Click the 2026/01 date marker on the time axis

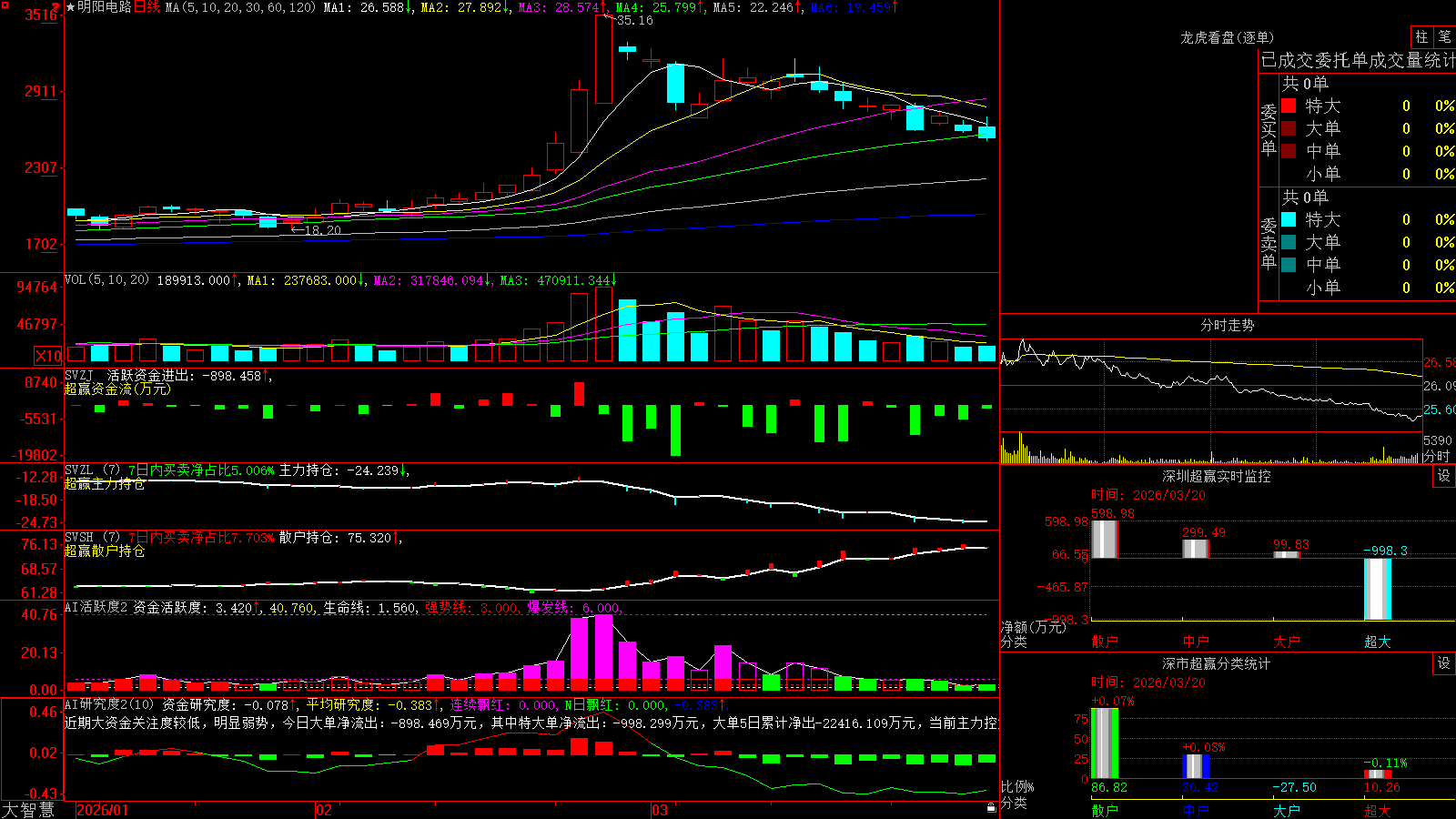pos(103,810)
